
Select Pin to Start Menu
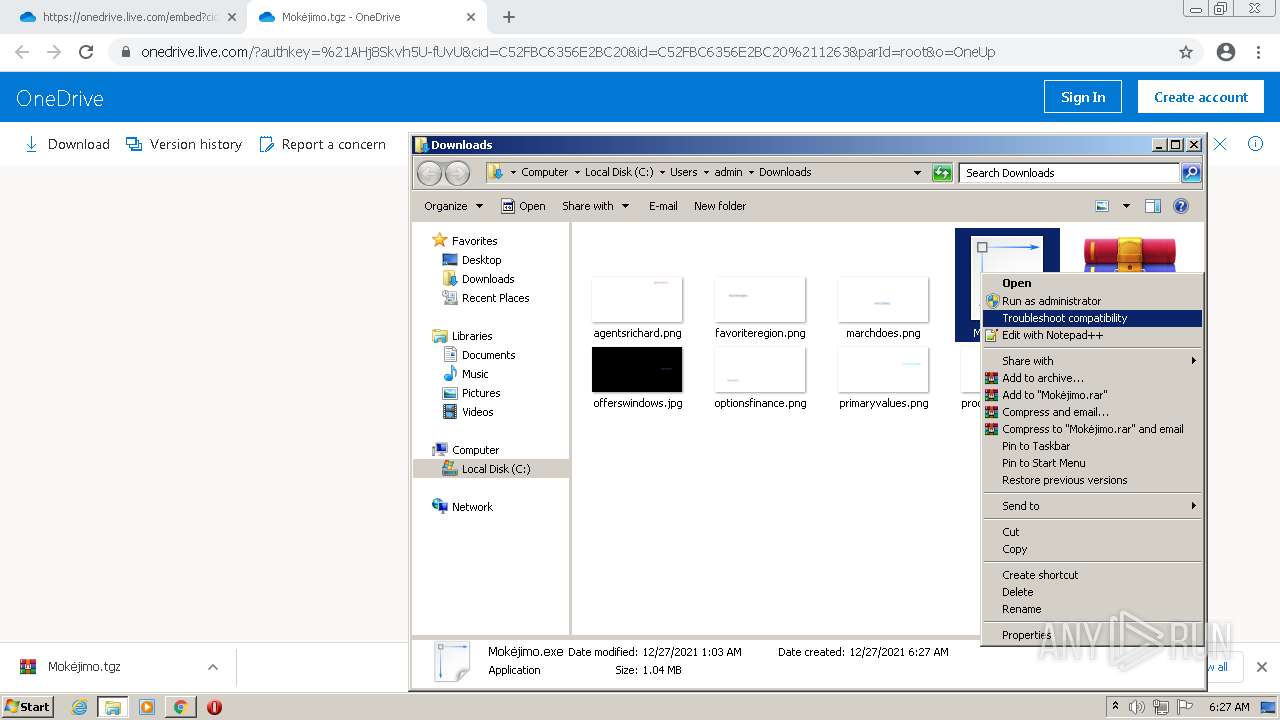coord(1092,463)
